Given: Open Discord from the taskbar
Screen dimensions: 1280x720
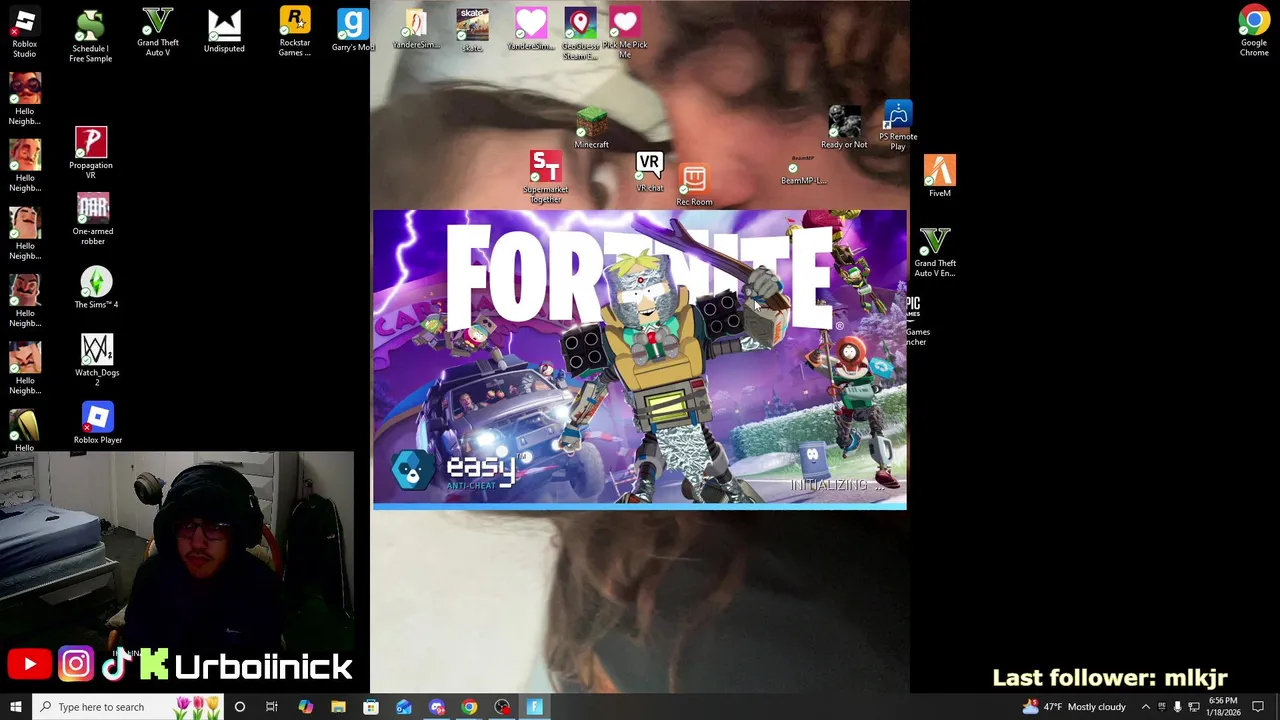Looking at the screenshot, I should point(437,707).
